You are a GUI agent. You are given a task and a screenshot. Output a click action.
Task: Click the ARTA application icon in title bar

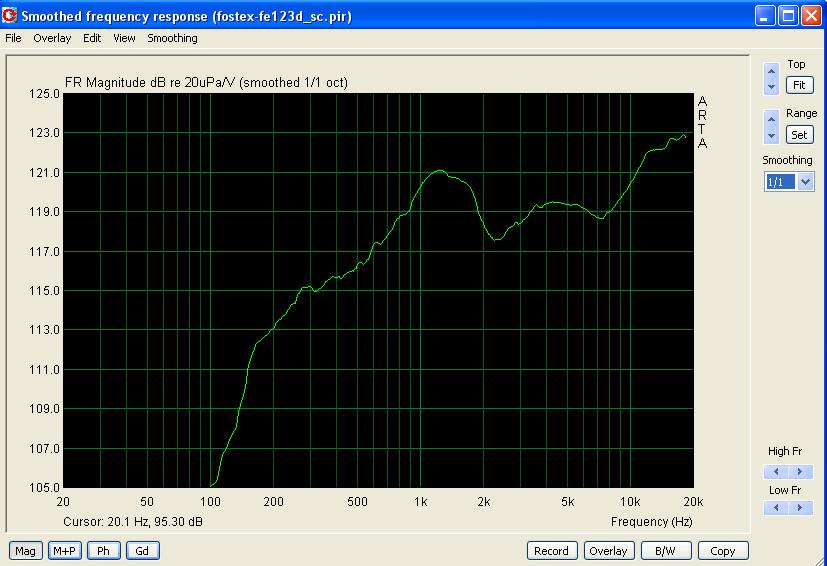click(x=10, y=16)
